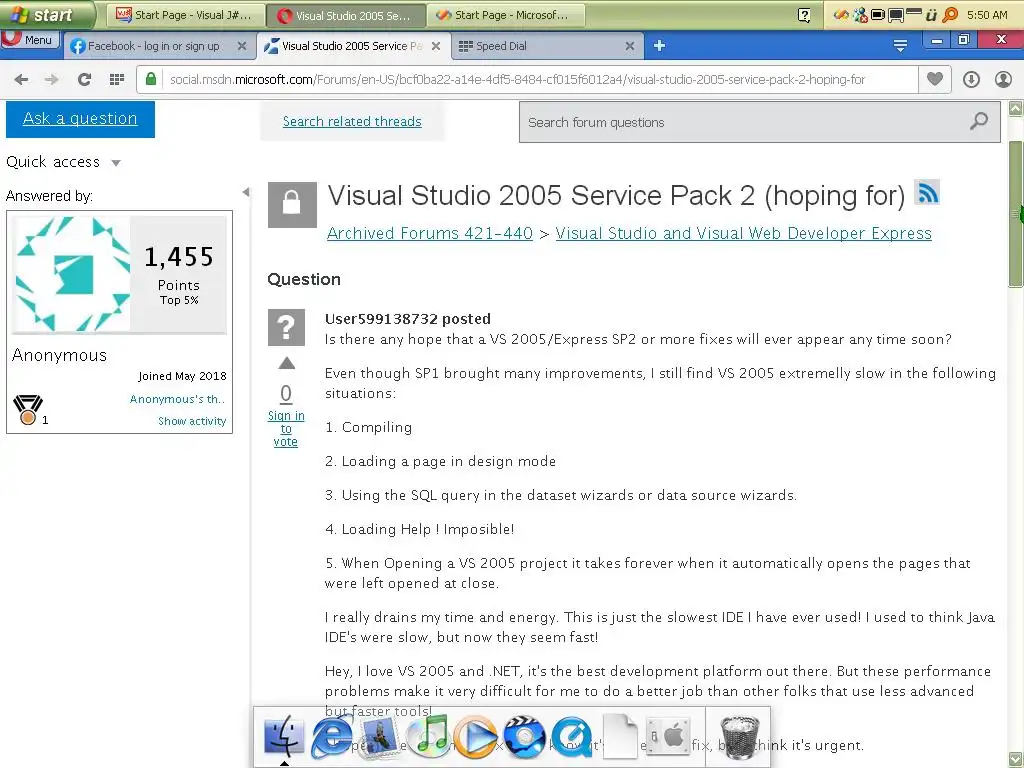Open the Finder icon in the dock
The width and height of the screenshot is (1024, 768).
(283, 737)
